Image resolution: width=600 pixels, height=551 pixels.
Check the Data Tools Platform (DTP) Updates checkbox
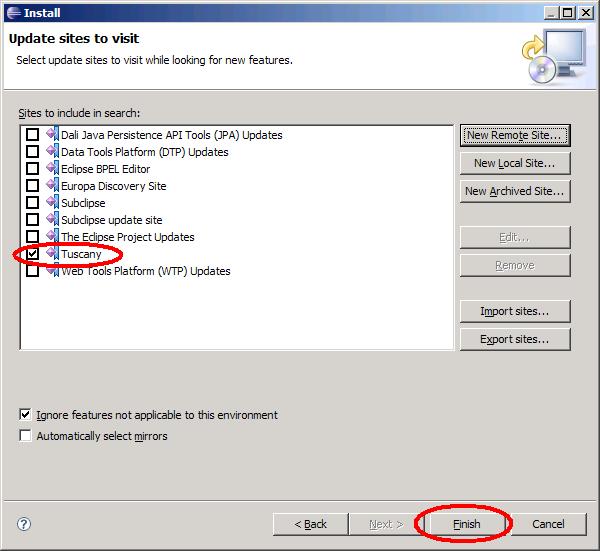(33, 152)
